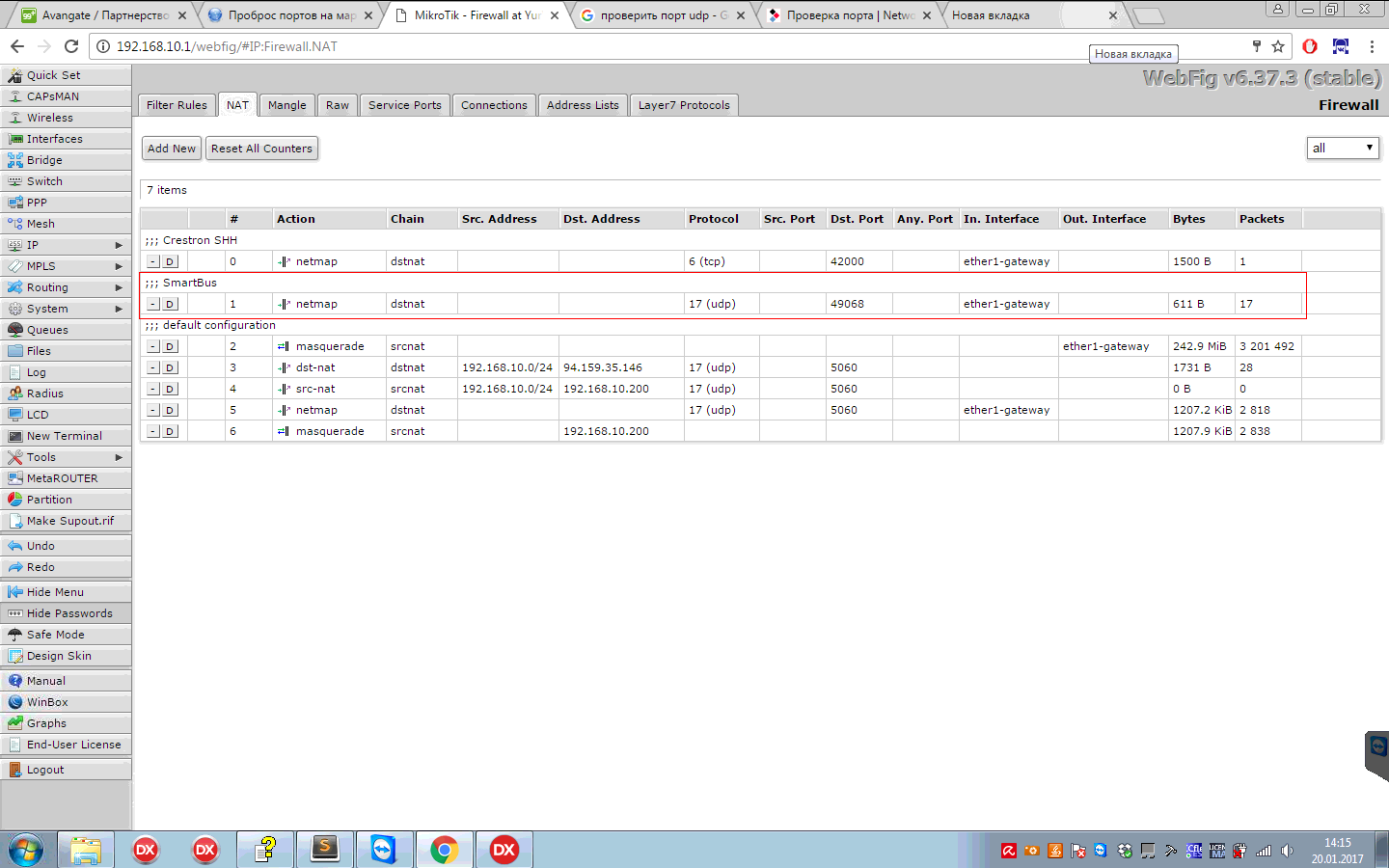Open Chrome from the Windows taskbar
Image resolution: width=1389 pixels, height=868 pixels.
pyautogui.click(x=444, y=850)
